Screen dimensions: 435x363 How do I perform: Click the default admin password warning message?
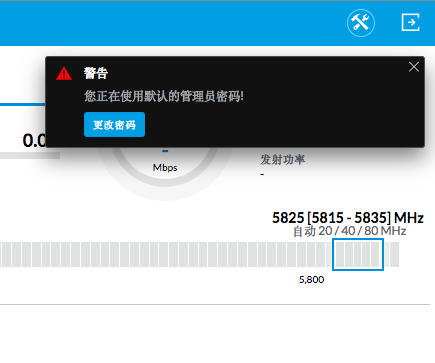pyautogui.click(x=164, y=97)
